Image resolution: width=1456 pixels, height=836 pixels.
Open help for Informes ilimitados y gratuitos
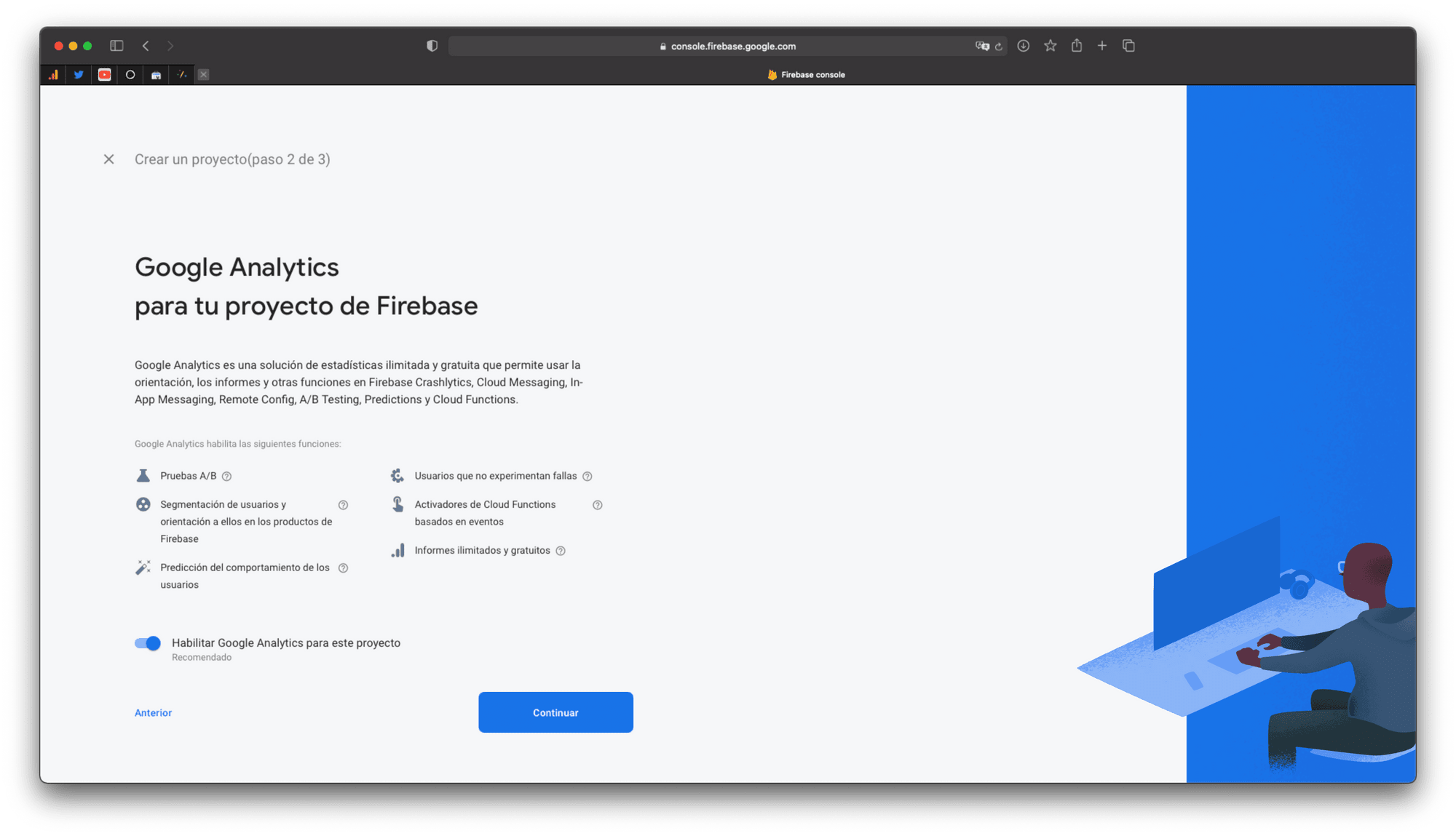tap(561, 551)
